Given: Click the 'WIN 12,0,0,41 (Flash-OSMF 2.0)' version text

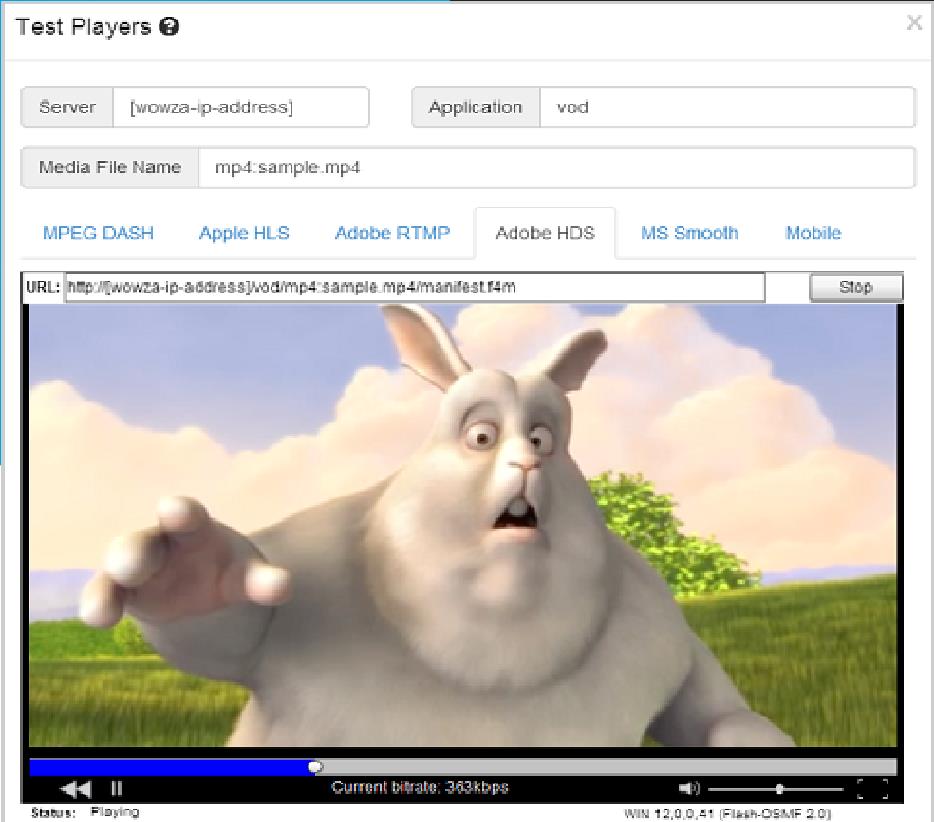Looking at the screenshot, I should 727,813.
